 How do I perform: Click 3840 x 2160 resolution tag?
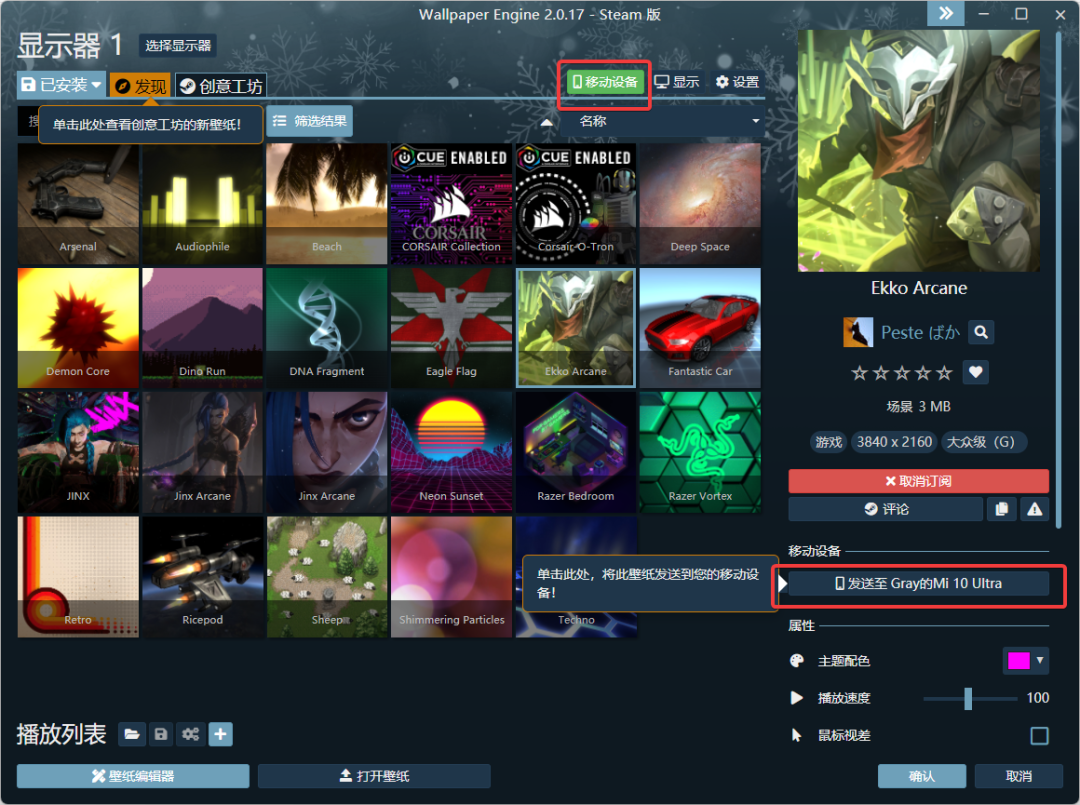[x=894, y=442]
